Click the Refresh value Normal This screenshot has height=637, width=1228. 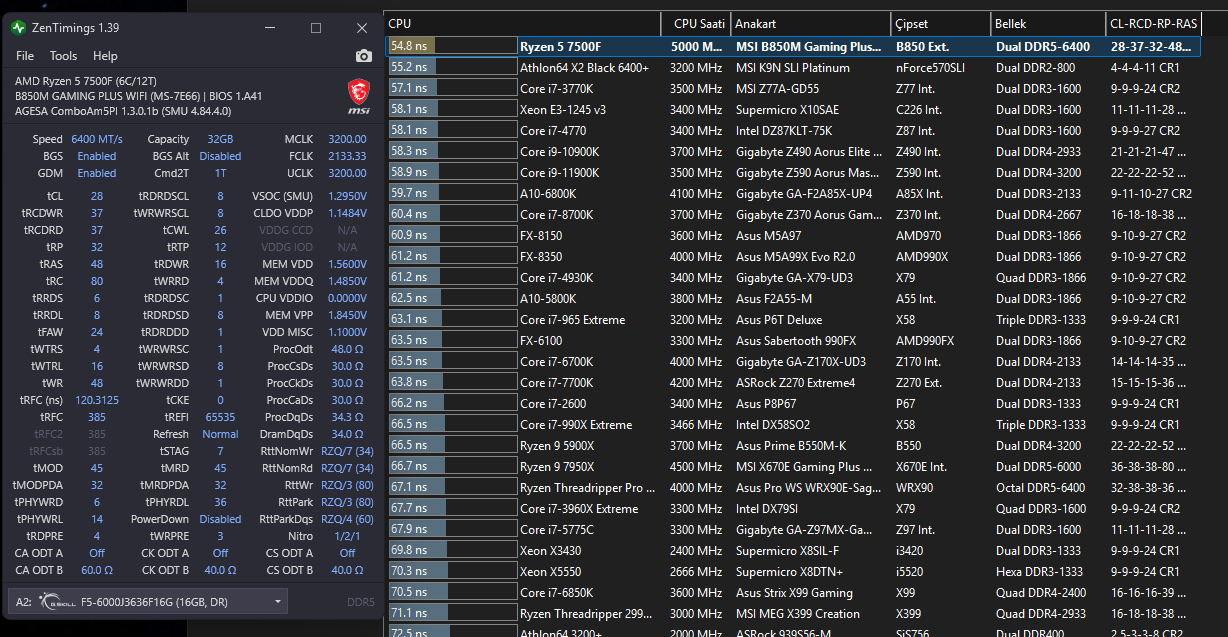click(220, 434)
